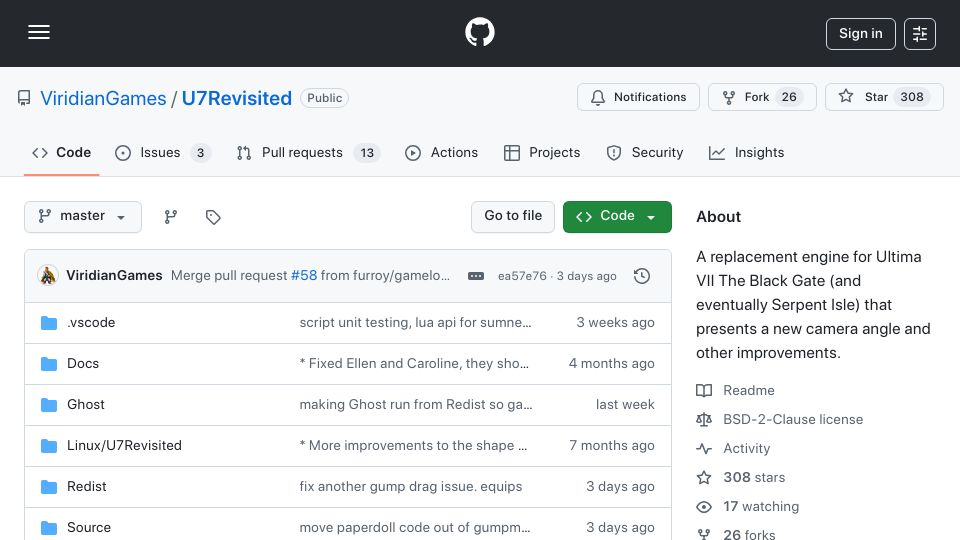
Task: Click the Source folder icon
Action: [x=49, y=528]
